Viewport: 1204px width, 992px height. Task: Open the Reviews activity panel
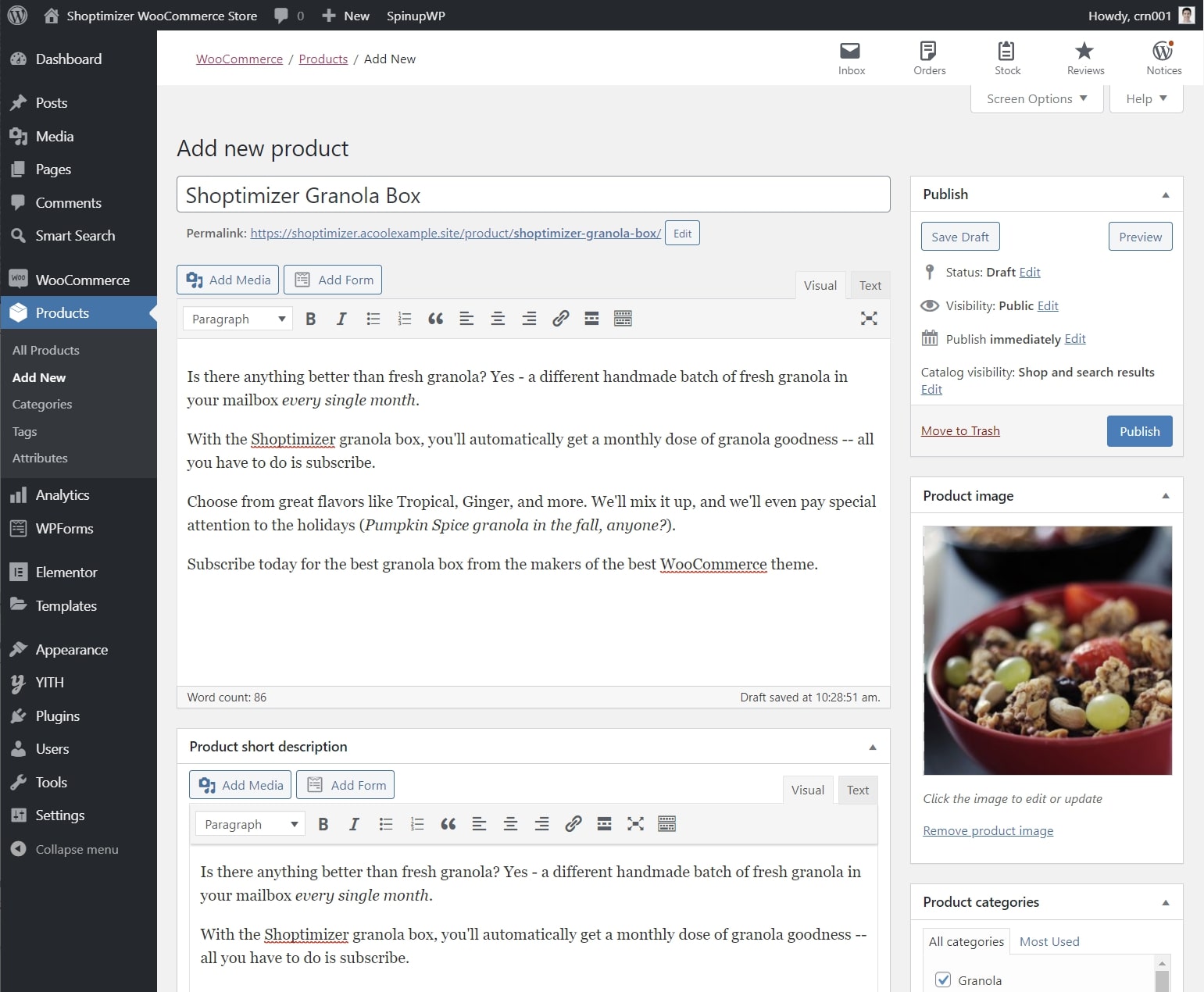pos(1085,59)
